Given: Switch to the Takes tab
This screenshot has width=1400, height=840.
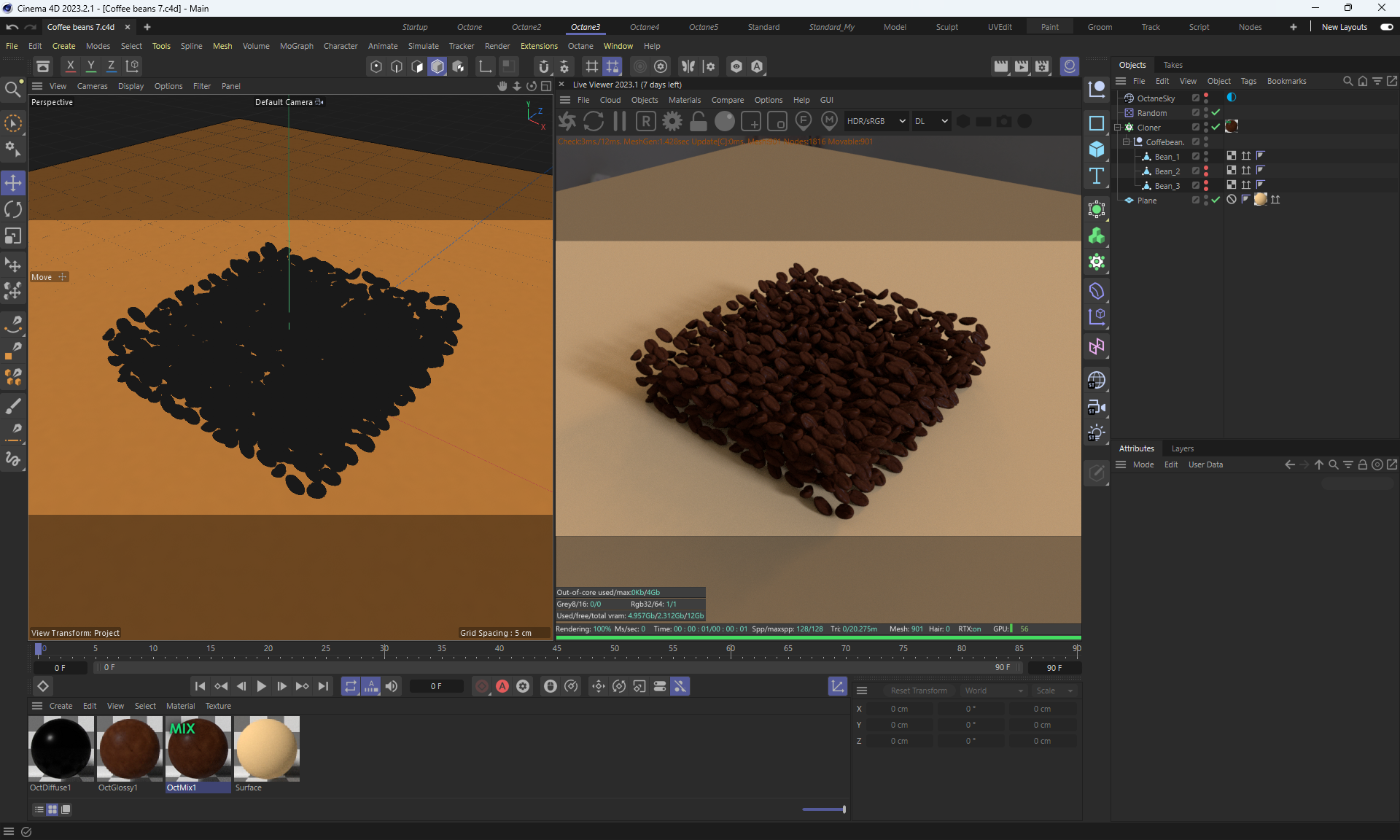Looking at the screenshot, I should (x=1172, y=65).
